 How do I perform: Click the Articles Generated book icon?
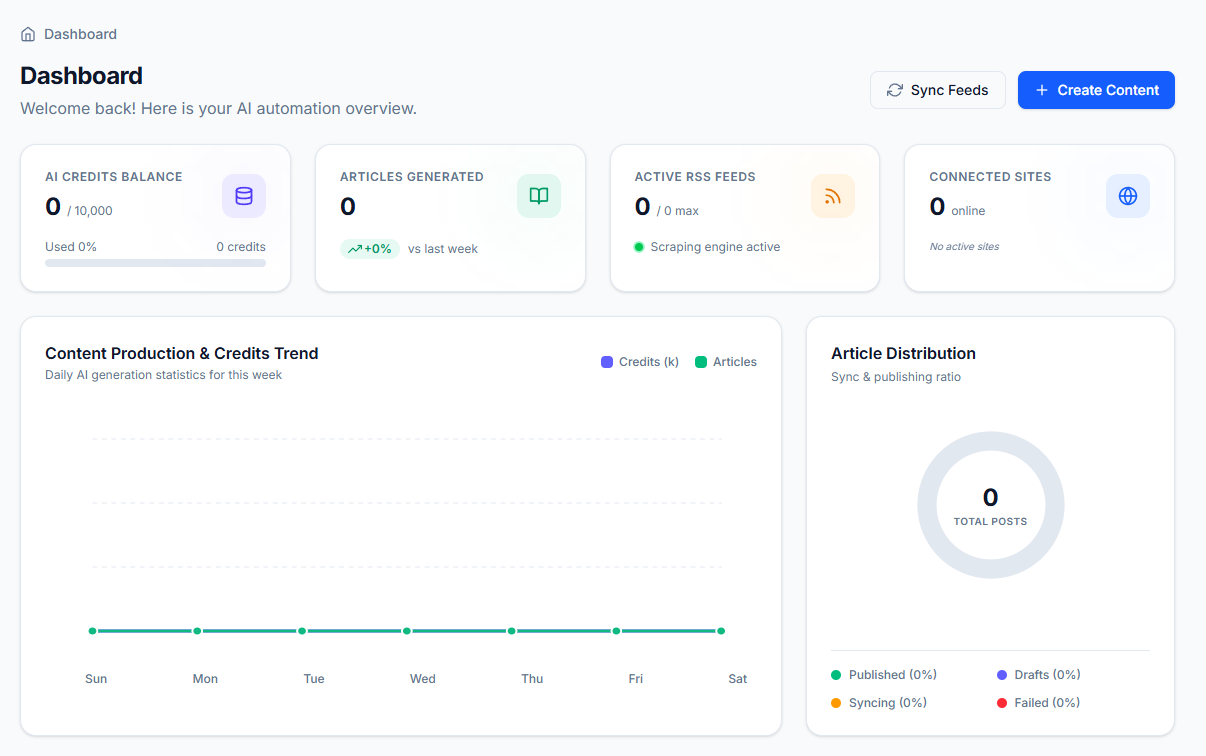tap(539, 196)
